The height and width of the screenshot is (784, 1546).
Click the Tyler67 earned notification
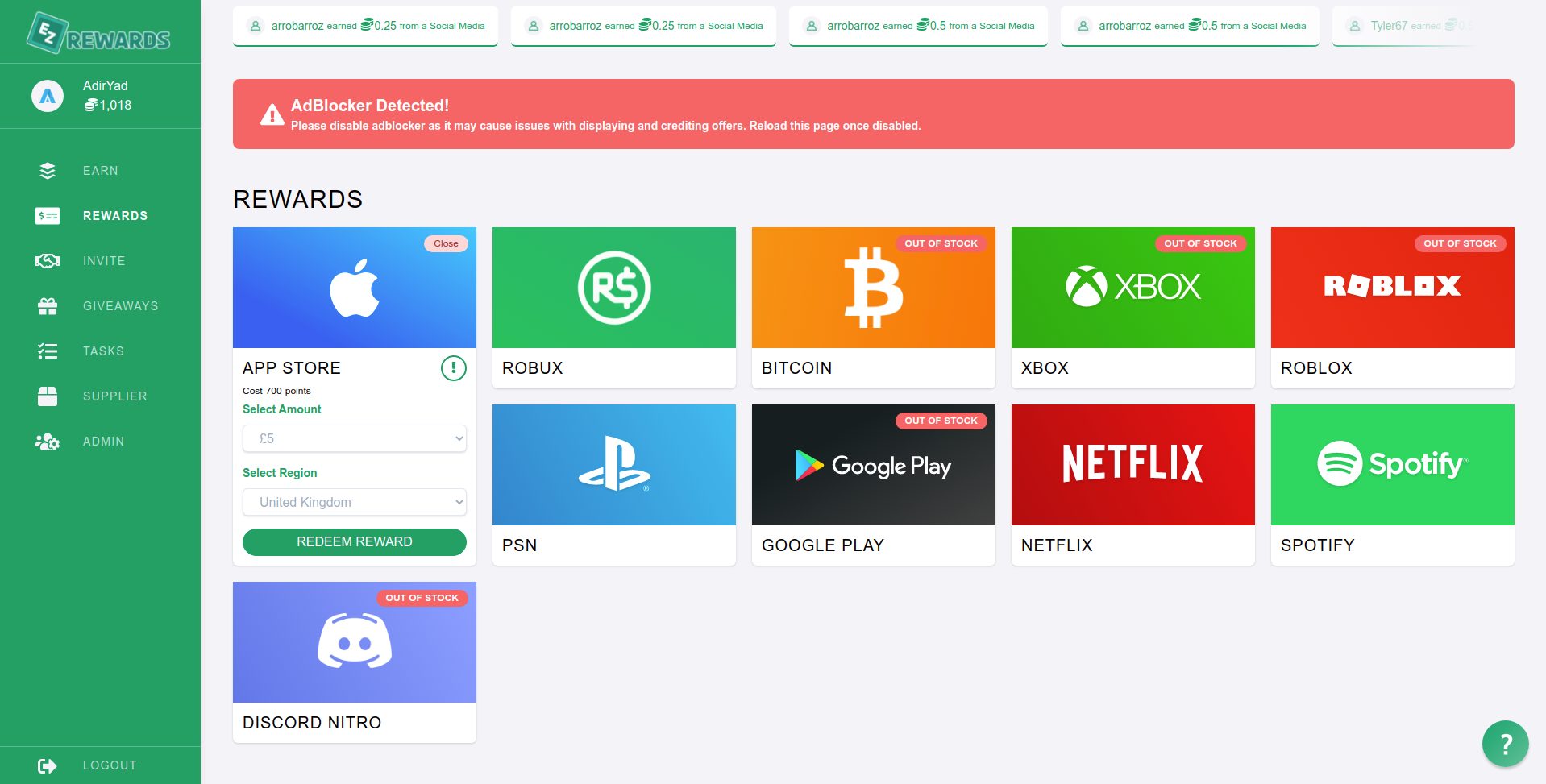(1407, 26)
